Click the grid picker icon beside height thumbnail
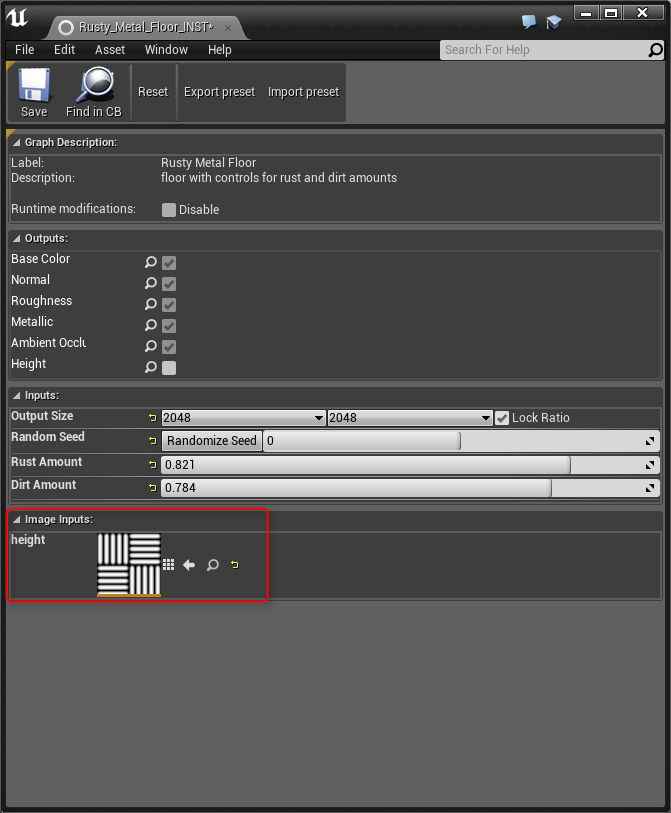671x813 pixels. (x=168, y=565)
